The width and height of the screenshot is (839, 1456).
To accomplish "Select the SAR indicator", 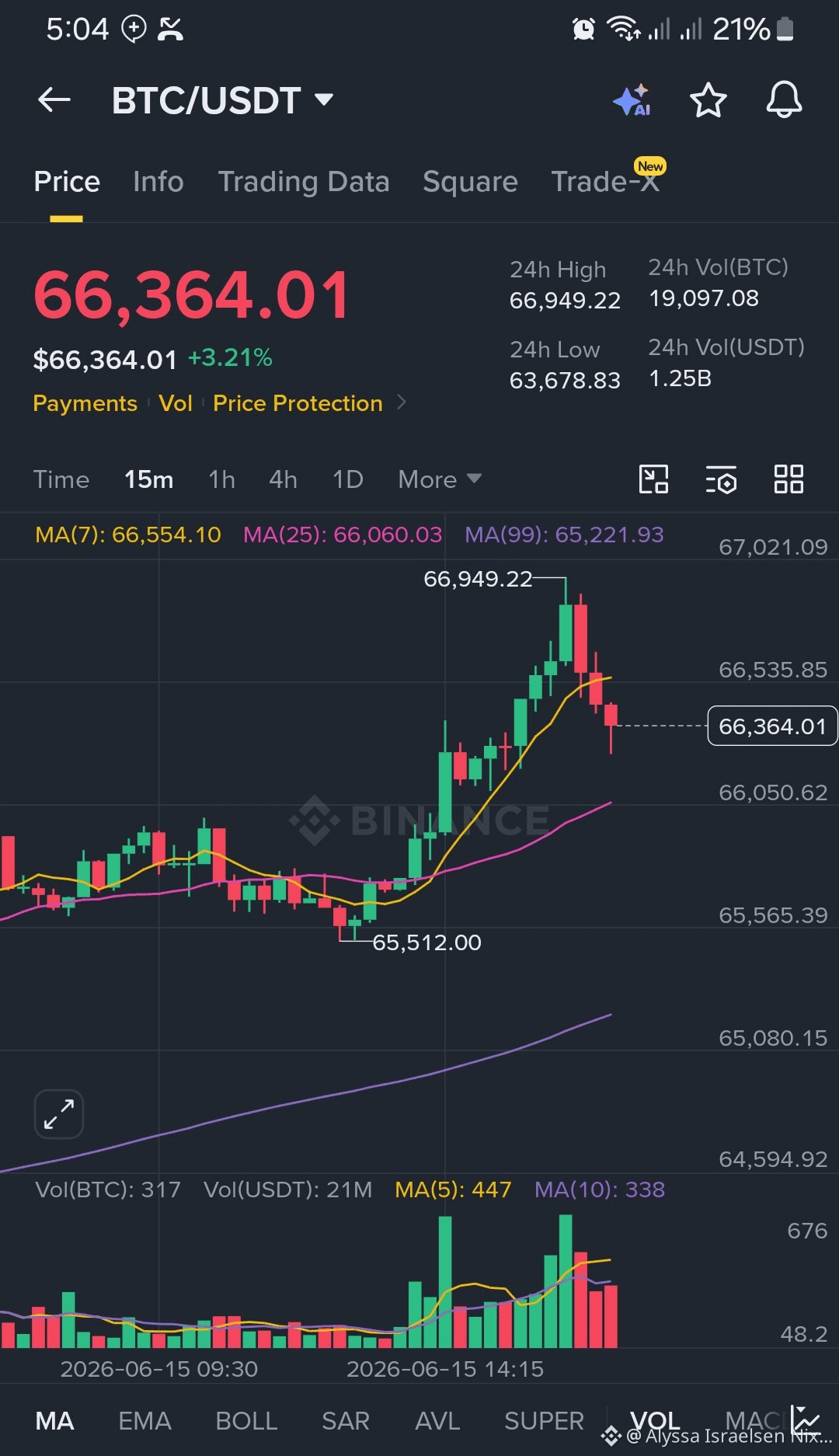I will (346, 1421).
